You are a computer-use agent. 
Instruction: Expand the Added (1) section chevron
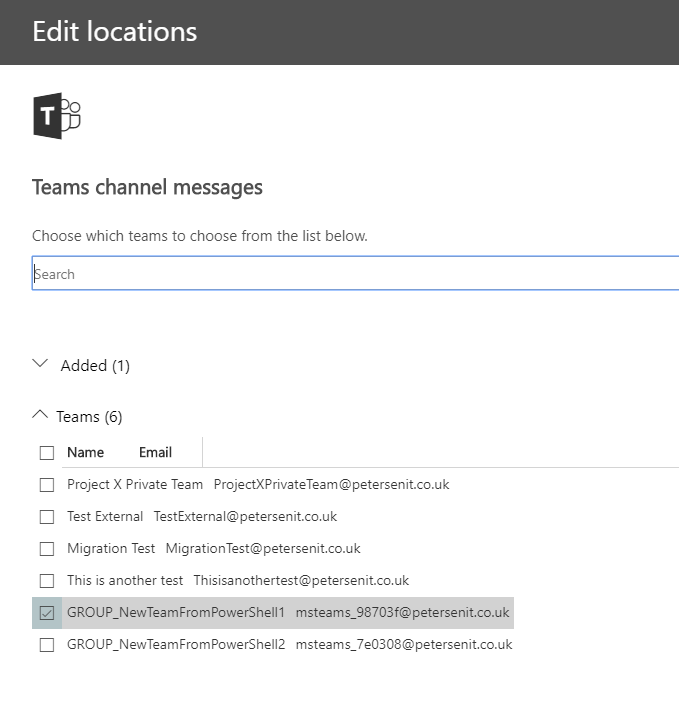click(x=41, y=364)
